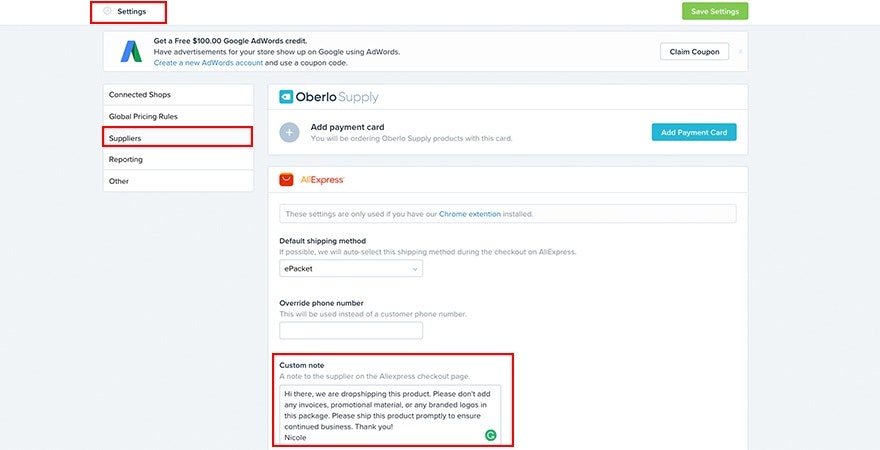Open the Default shipping method dropdown

pyautogui.click(x=351, y=268)
